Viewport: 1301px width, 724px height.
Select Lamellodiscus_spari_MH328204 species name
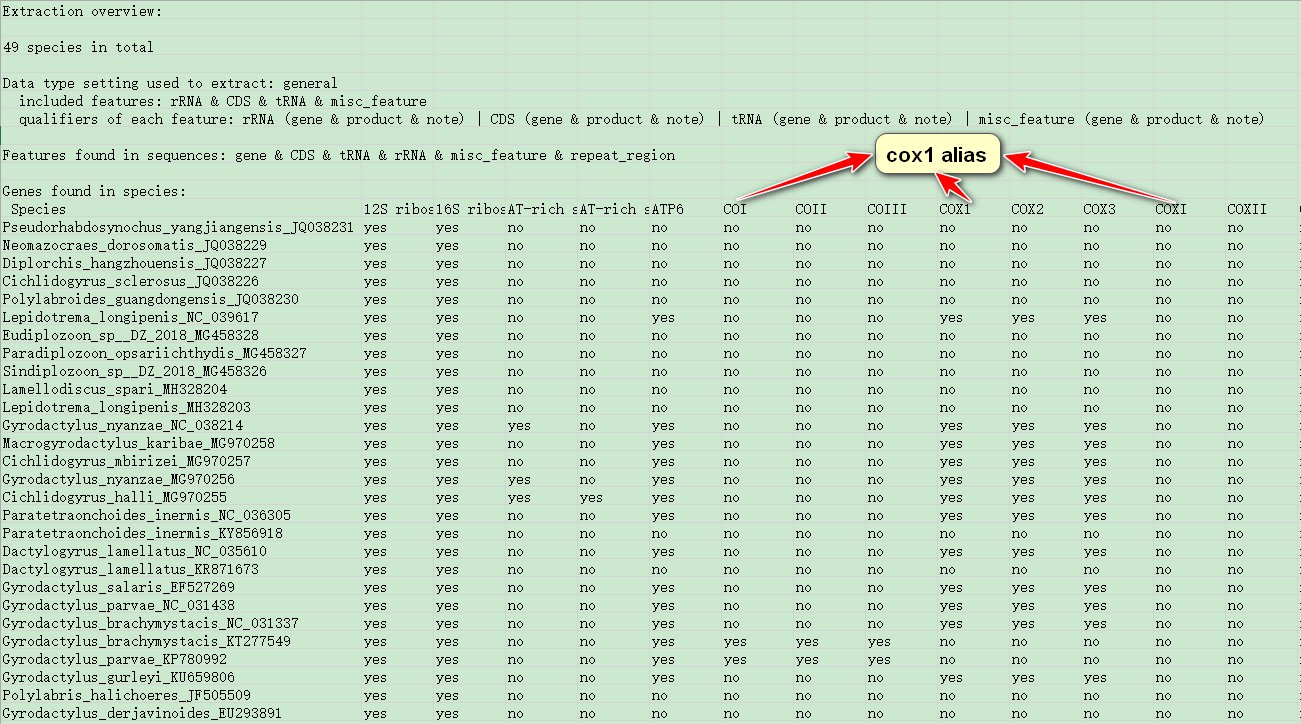114,390
